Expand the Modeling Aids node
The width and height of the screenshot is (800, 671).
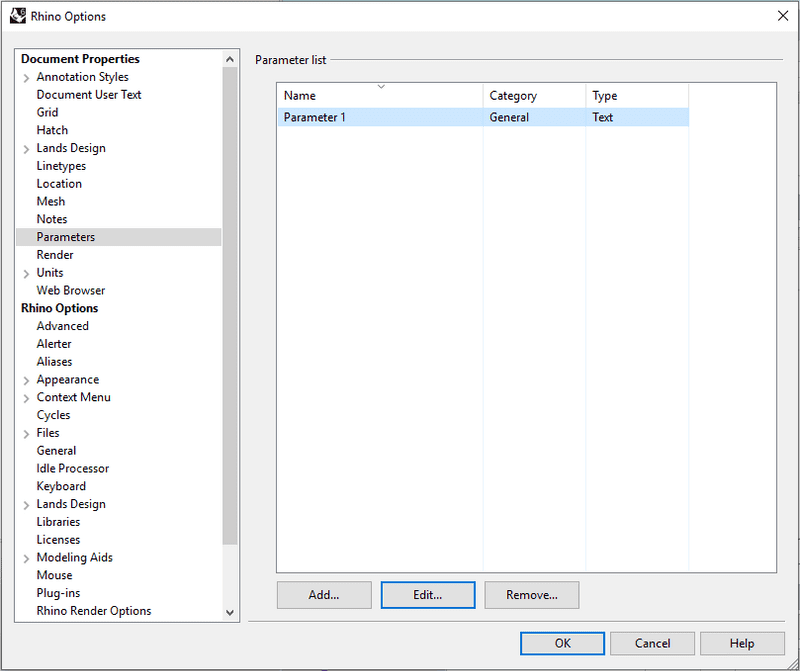26,558
